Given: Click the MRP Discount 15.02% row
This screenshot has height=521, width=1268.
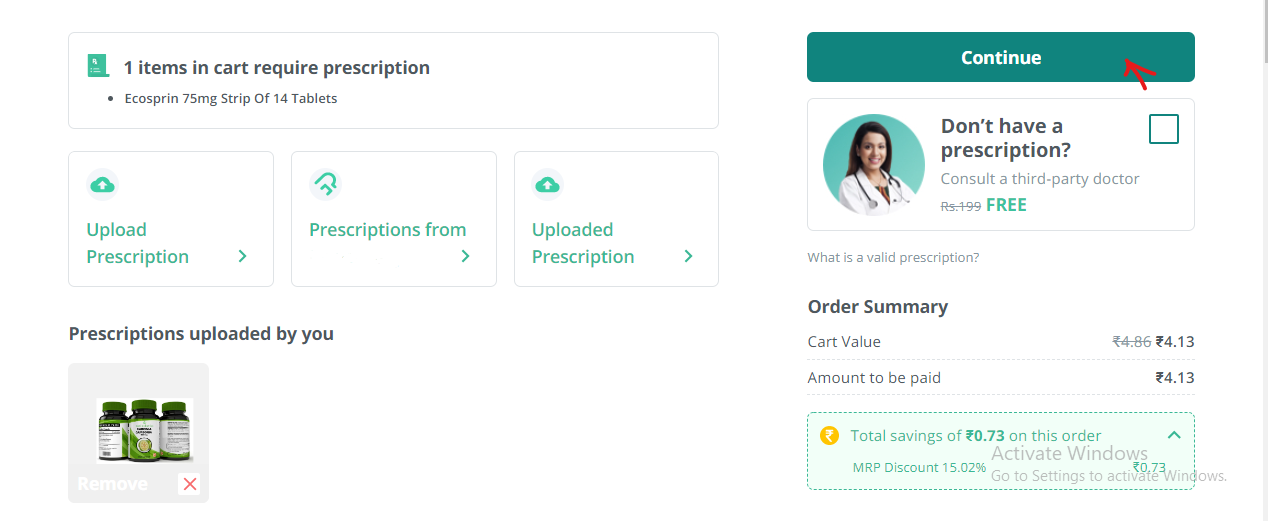Looking at the screenshot, I should tap(919, 467).
